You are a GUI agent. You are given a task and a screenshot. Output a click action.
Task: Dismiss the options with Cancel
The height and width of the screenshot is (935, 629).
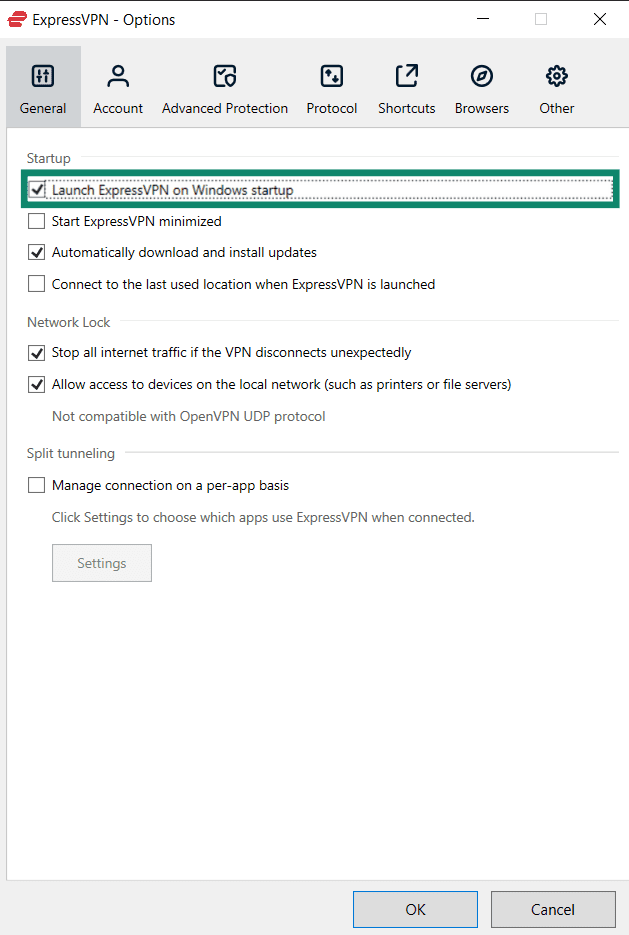click(x=552, y=909)
